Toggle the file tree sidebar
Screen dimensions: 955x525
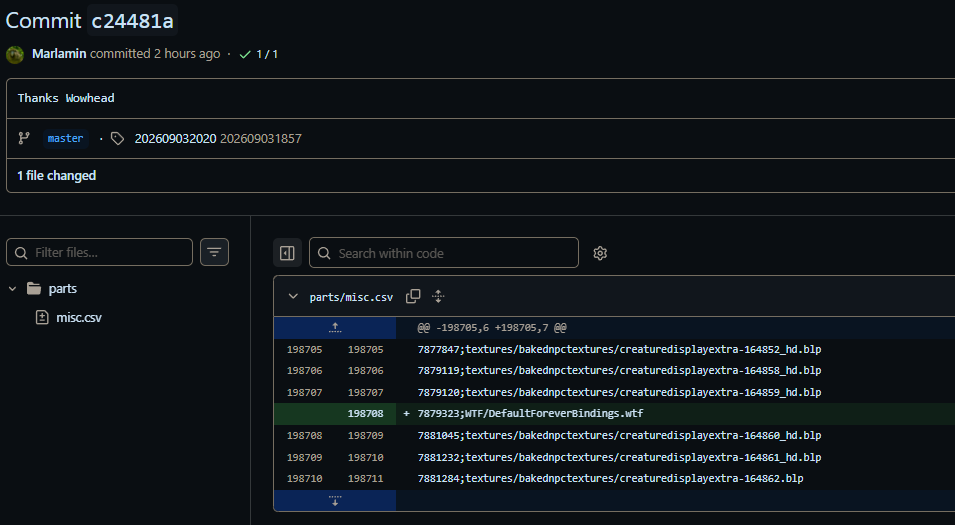pos(287,253)
